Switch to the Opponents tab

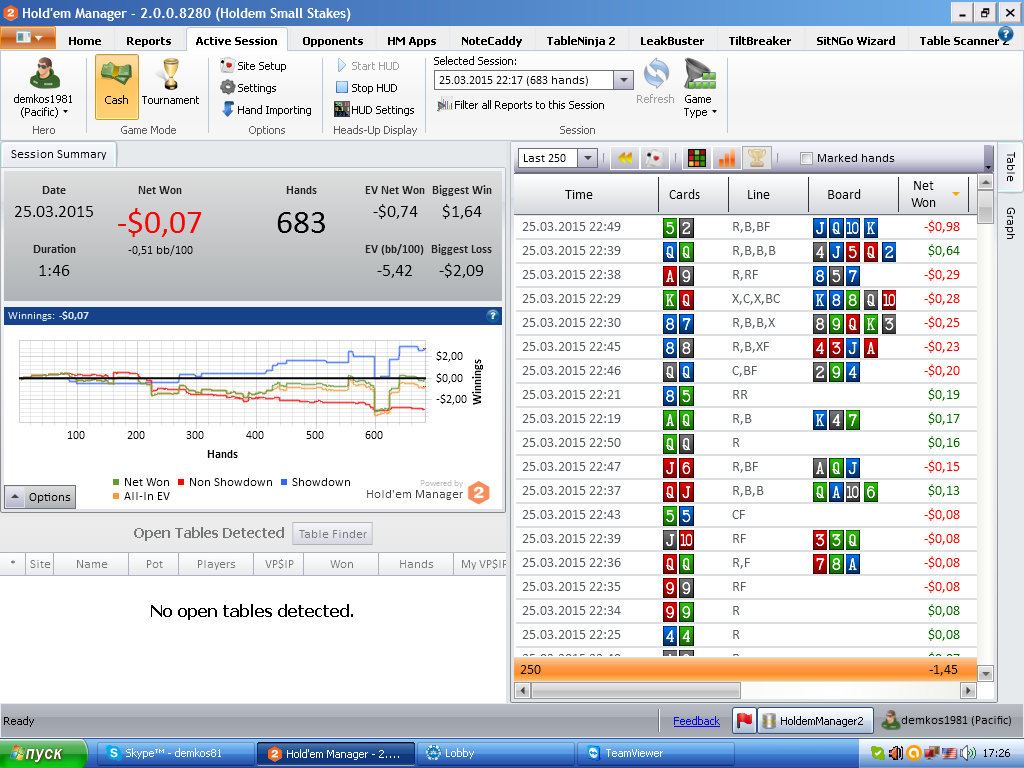click(x=332, y=40)
